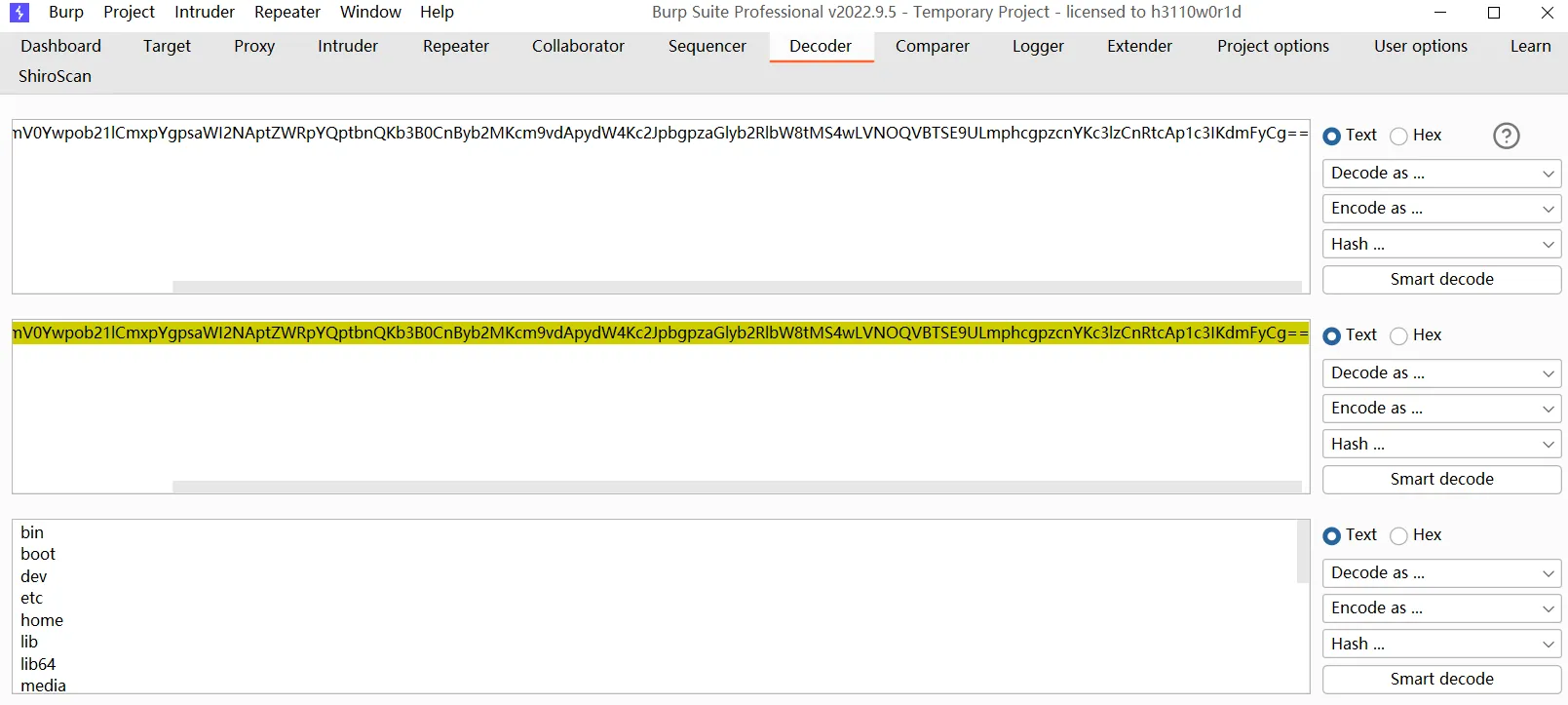The height and width of the screenshot is (705, 1568).
Task: Click Smart decode in first panel
Action: [x=1441, y=279]
